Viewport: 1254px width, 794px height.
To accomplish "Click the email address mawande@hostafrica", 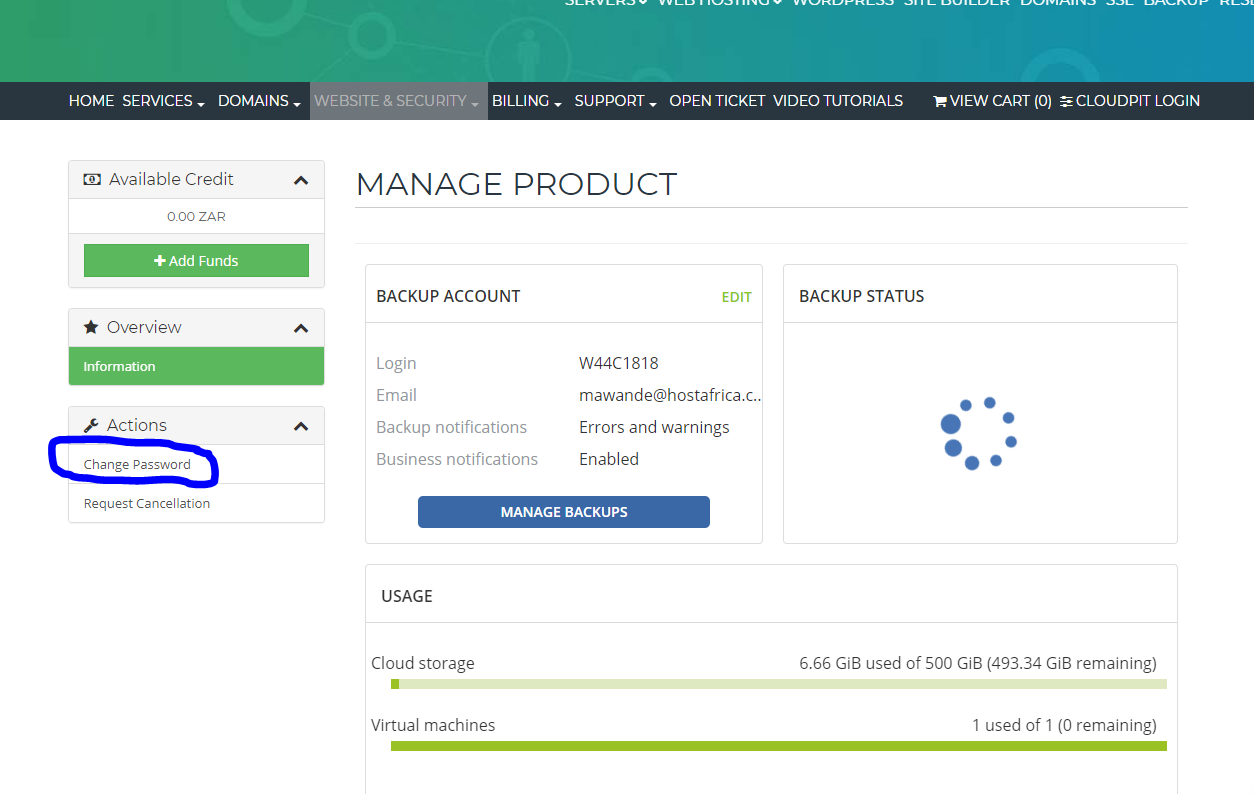I will click(x=670, y=395).
